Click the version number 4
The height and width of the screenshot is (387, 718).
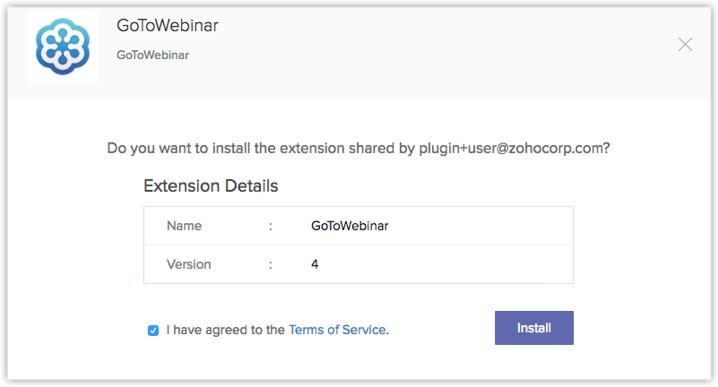coord(315,264)
